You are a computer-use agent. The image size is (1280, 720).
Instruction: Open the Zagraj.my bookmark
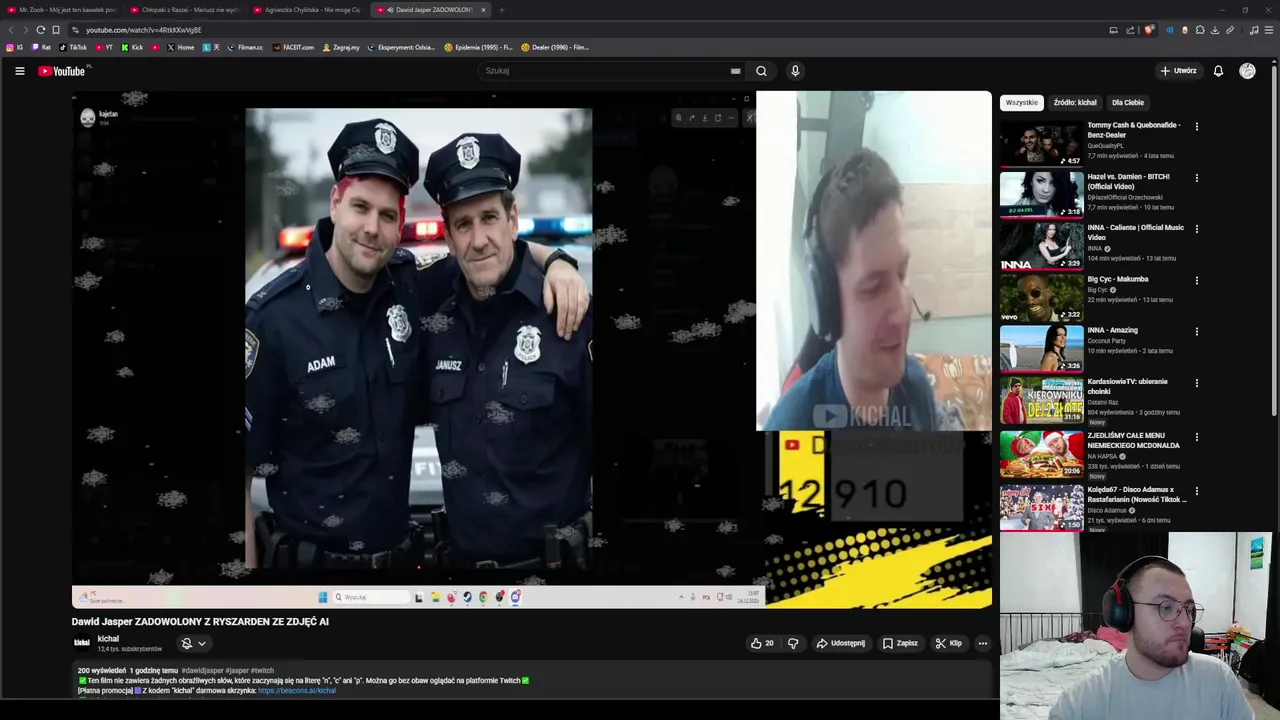(341, 47)
